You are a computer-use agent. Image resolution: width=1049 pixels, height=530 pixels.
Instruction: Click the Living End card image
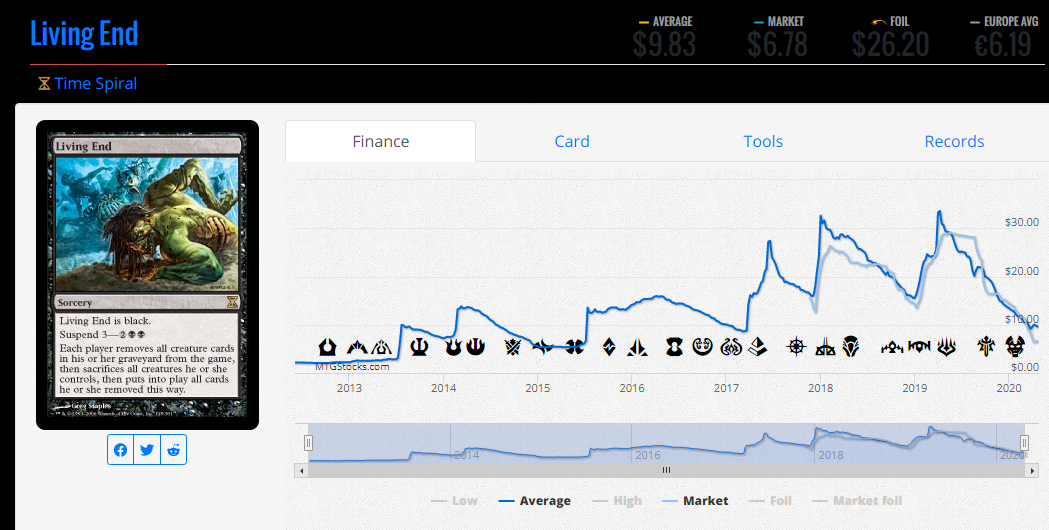pyautogui.click(x=147, y=275)
